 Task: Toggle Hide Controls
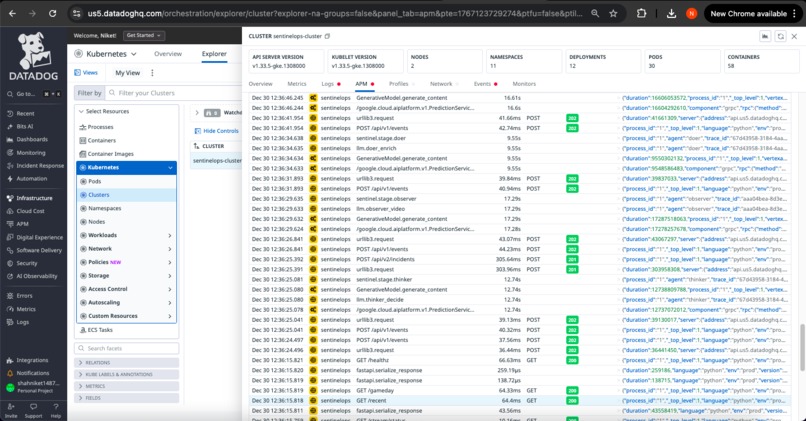(216, 131)
